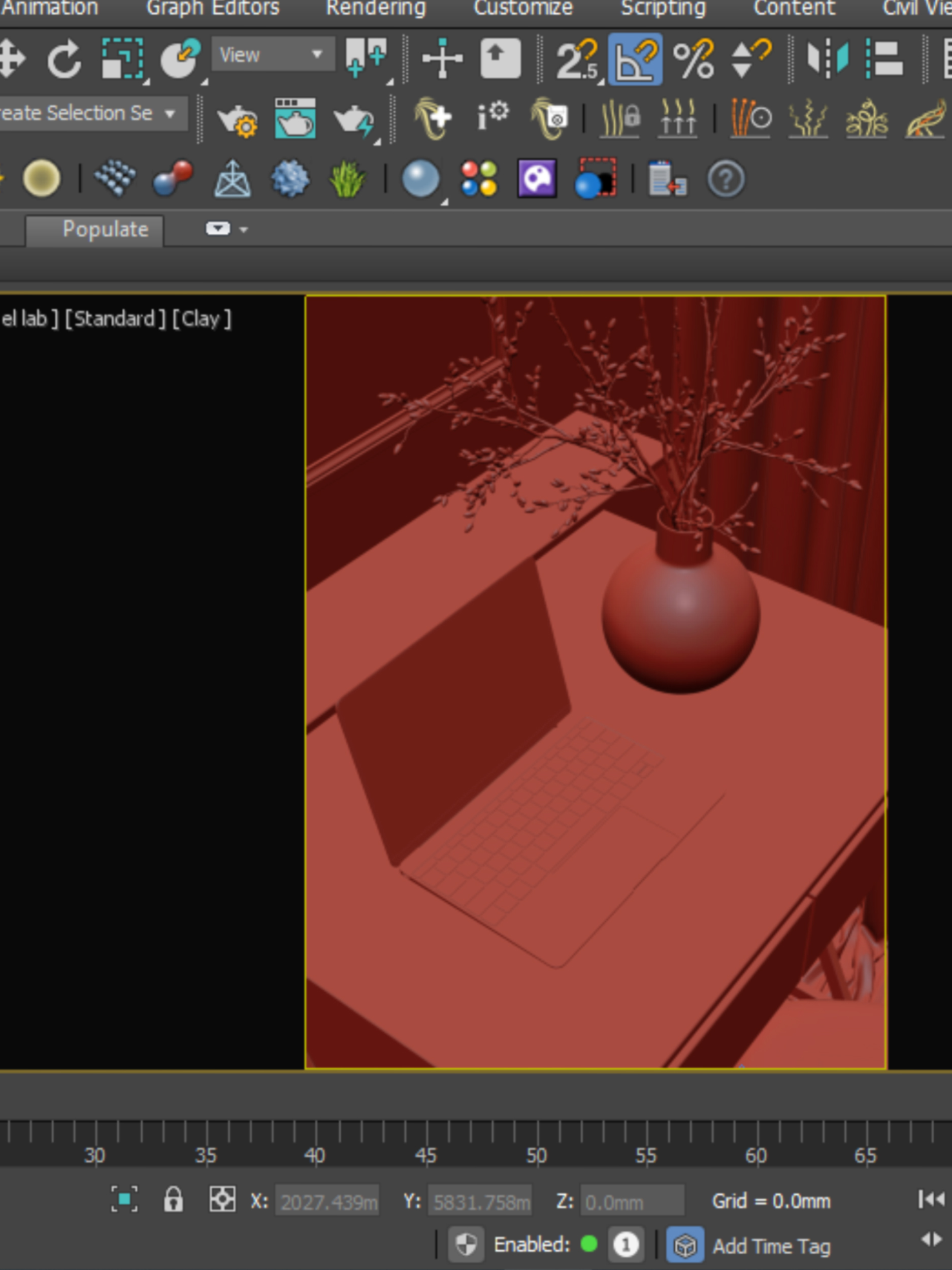Click the green grass icon

coord(347,179)
